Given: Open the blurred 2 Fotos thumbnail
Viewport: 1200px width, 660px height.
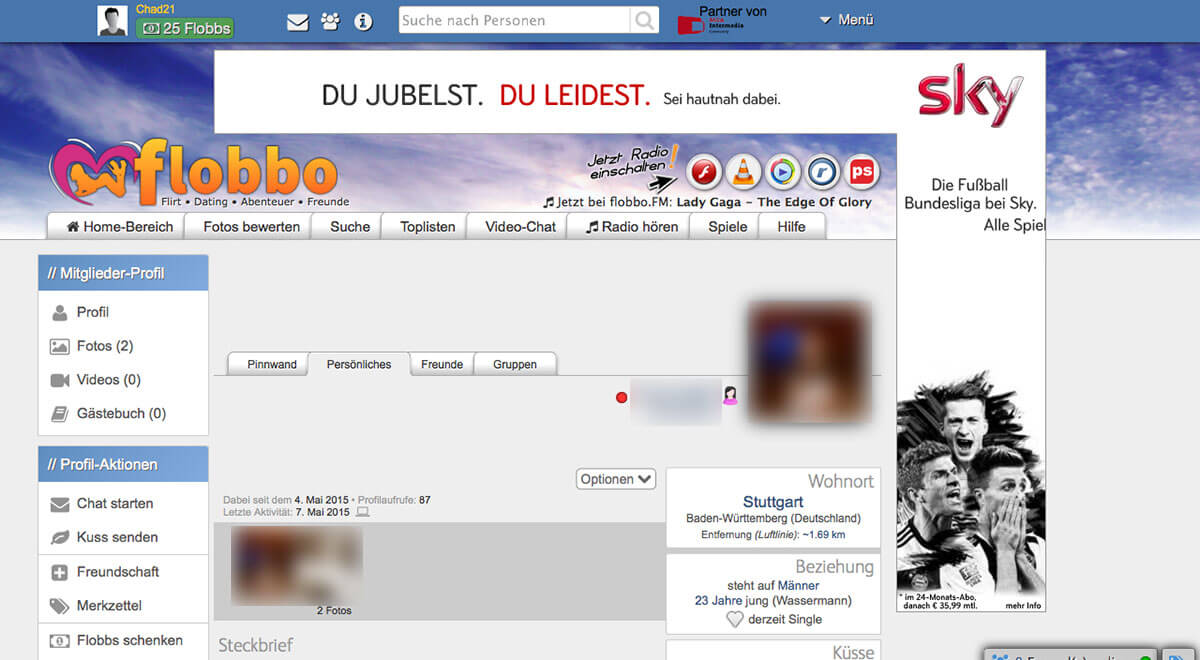Looking at the screenshot, I should tap(297, 566).
